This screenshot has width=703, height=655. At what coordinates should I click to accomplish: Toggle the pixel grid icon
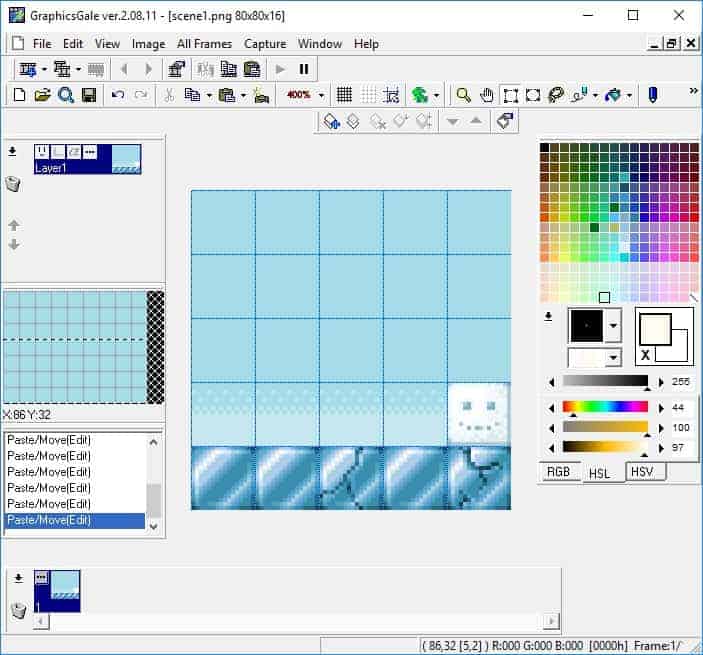point(344,95)
